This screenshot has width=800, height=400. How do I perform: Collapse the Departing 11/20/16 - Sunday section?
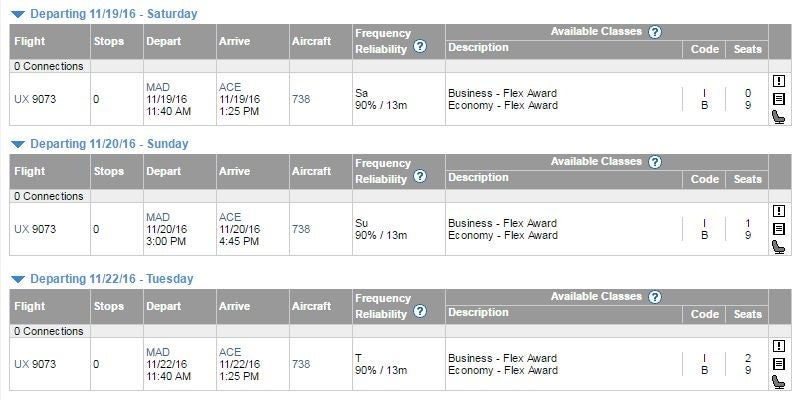point(18,145)
